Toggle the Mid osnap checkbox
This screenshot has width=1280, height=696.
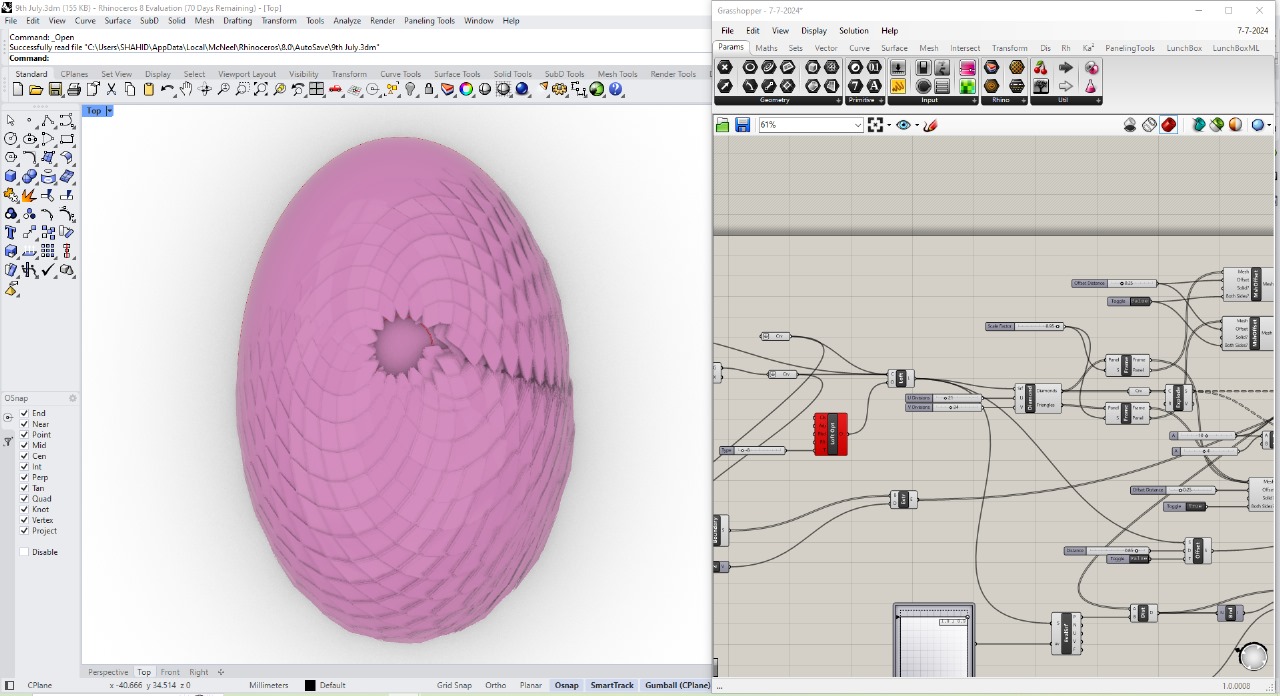[x=24, y=445]
